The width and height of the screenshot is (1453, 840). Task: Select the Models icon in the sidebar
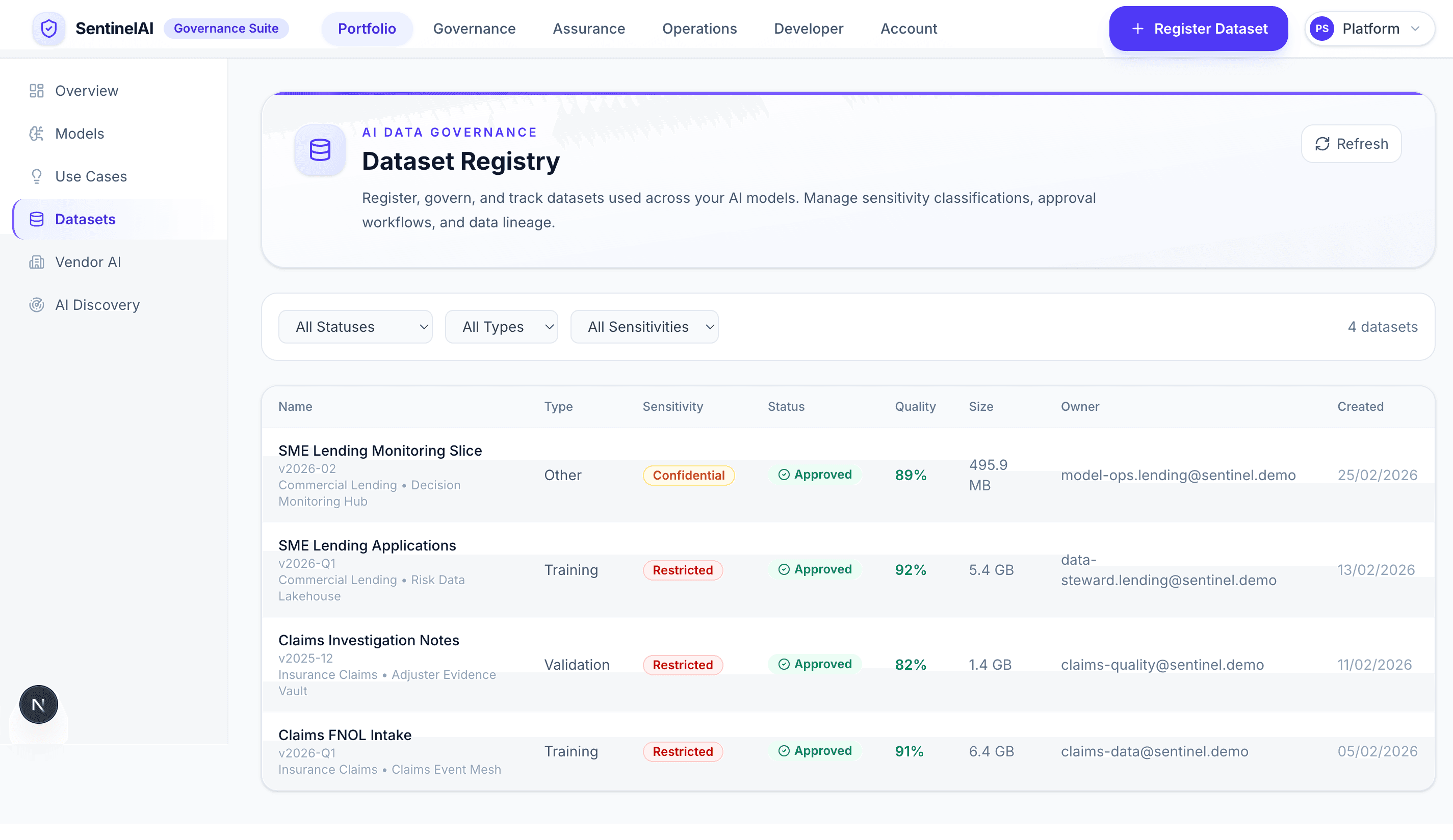tap(36, 133)
